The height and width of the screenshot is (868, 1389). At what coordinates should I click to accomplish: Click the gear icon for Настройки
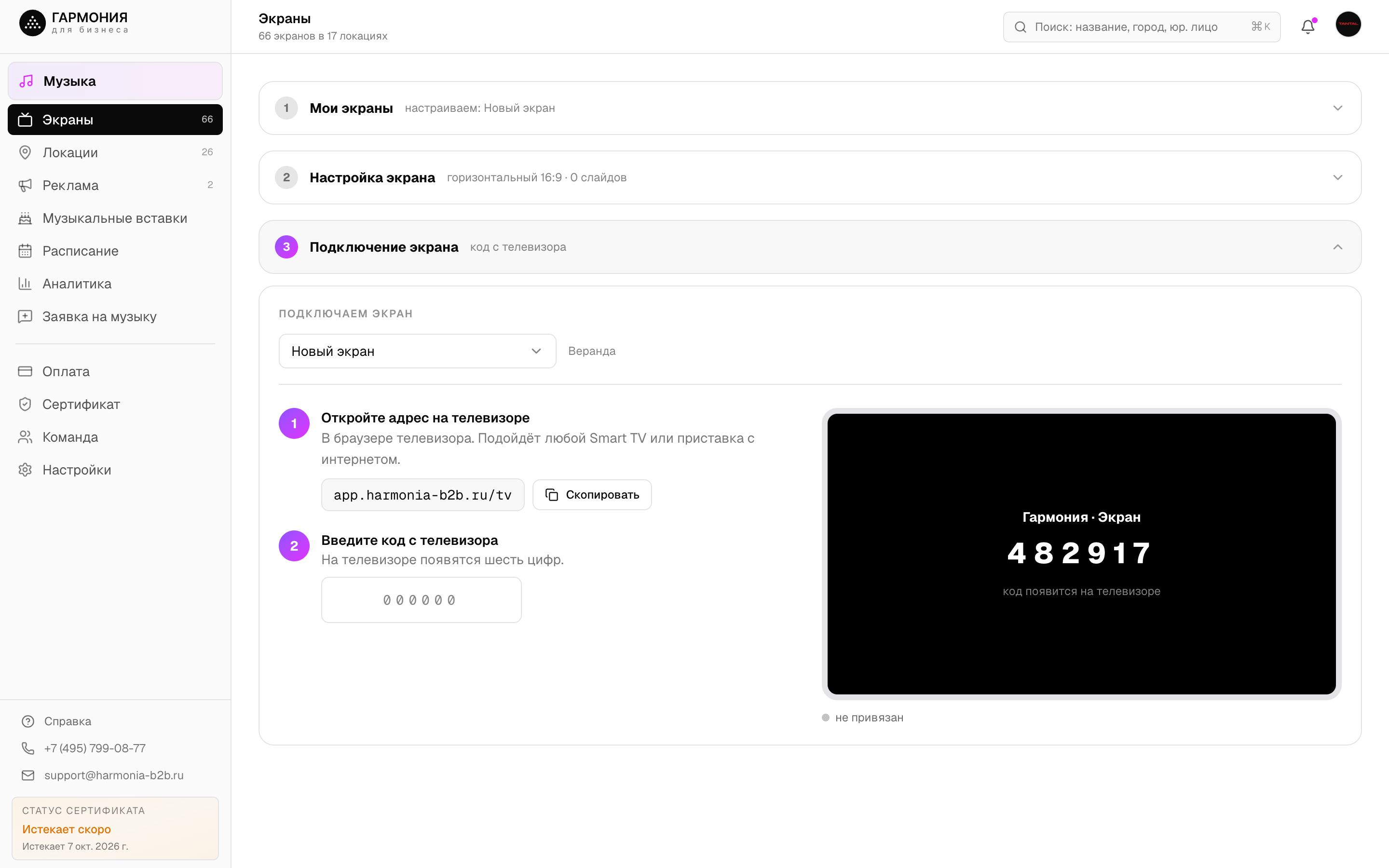coord(25,469)
